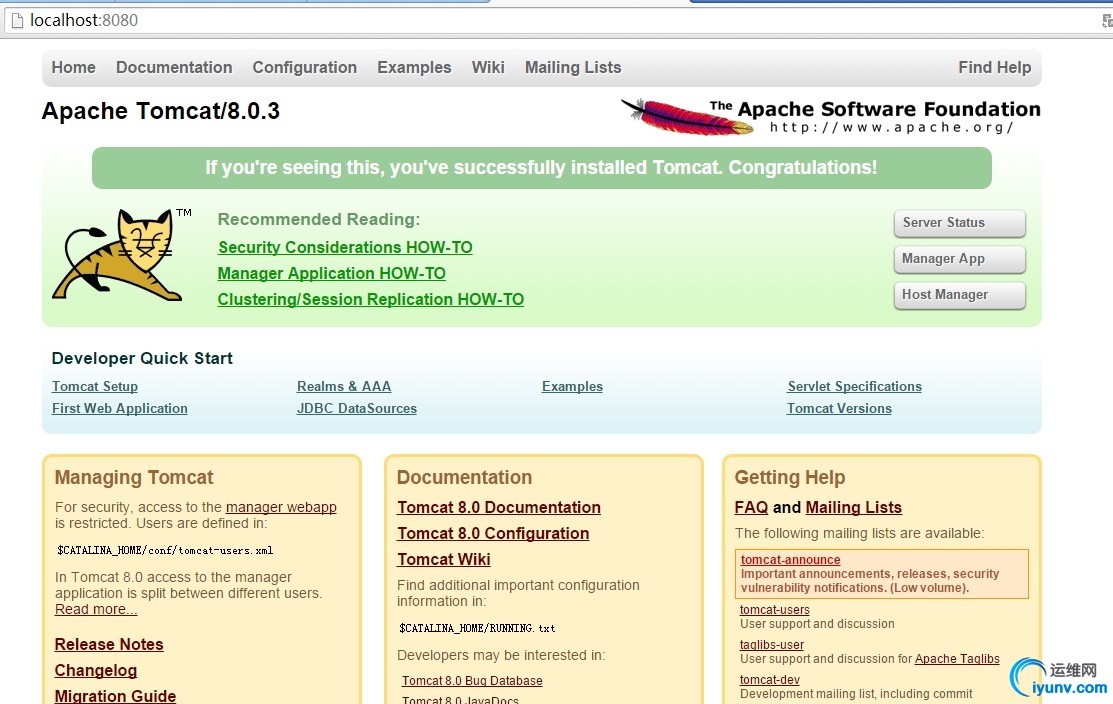Open the tomcat-announce mailing list link
Viewport: 1113px width, 704px height.
coord(790,560)
